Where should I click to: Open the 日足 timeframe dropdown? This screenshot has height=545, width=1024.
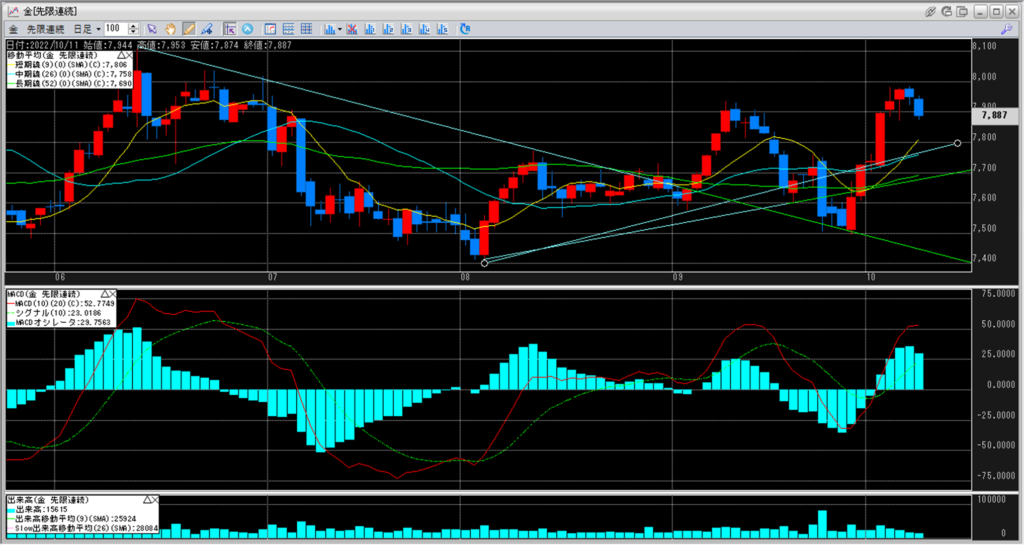coord(87,29)
